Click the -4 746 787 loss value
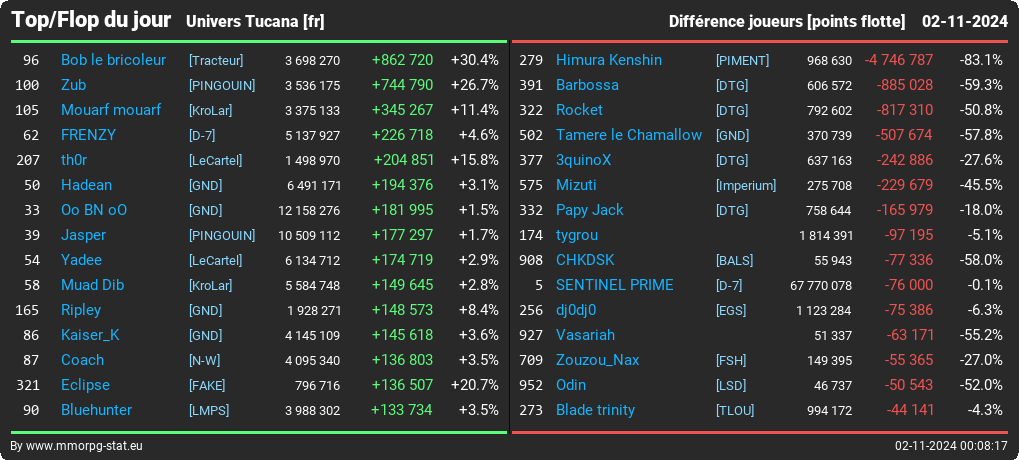 click(x=899, y=60)
